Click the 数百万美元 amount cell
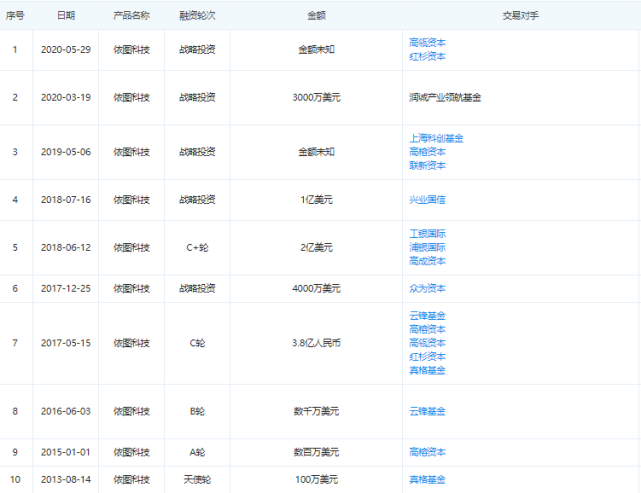Screen dimensions: 641x493 (x=316, y=452)
